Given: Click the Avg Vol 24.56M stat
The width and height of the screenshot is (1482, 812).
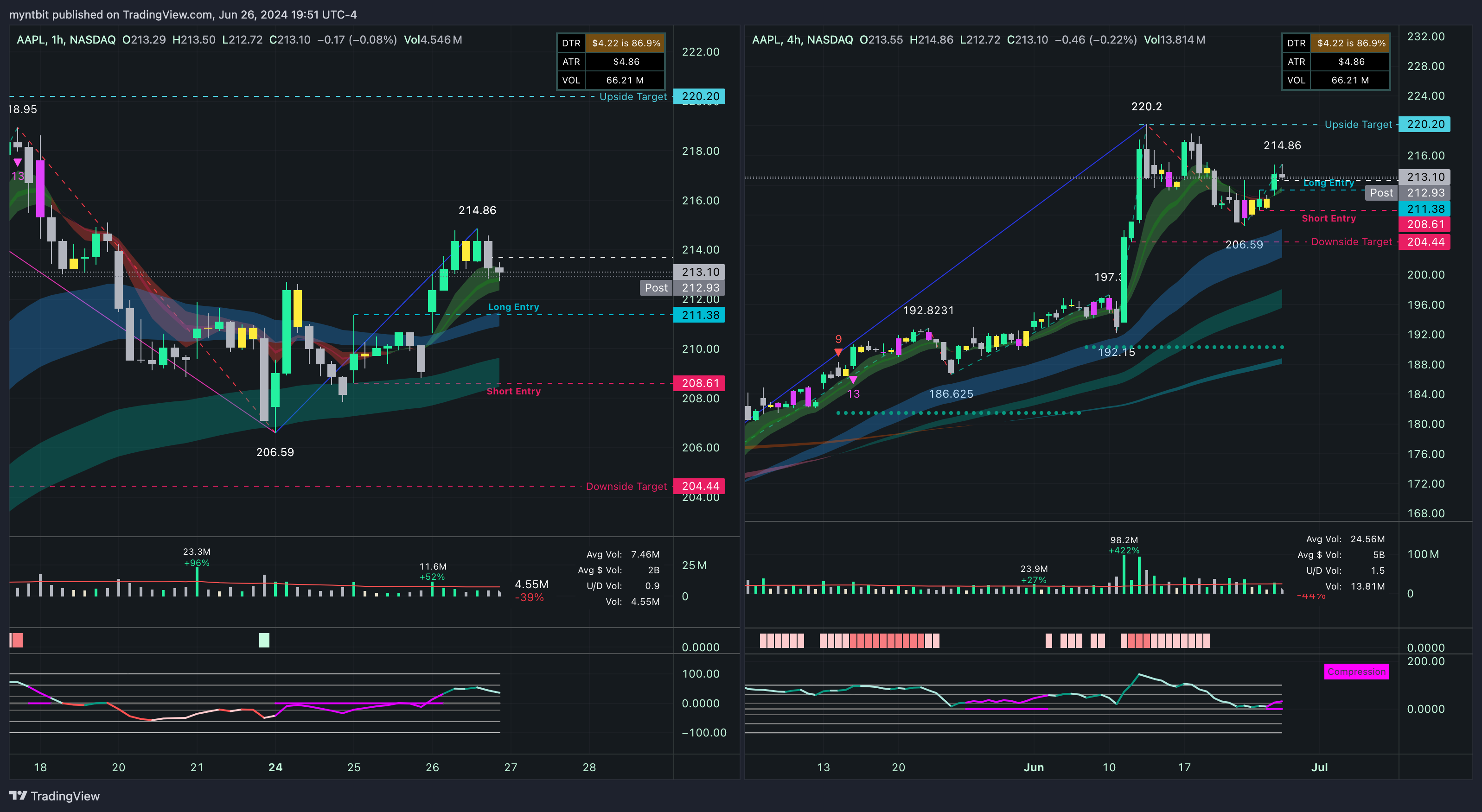Looking at the screenshot, I should pos(1345,539).
